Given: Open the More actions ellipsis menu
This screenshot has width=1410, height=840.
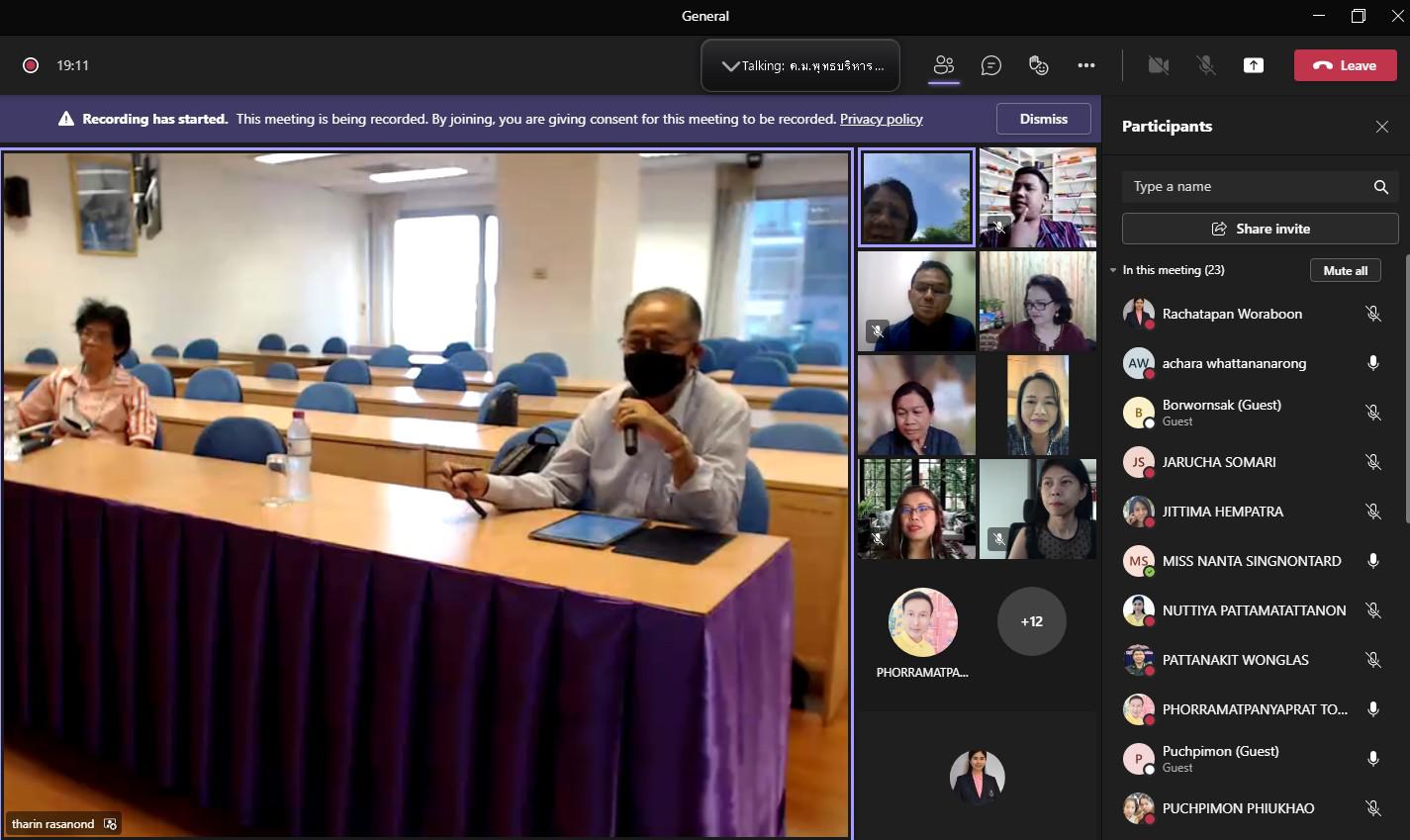Looking at the screenshot, I should click(x=1086, y=65).
